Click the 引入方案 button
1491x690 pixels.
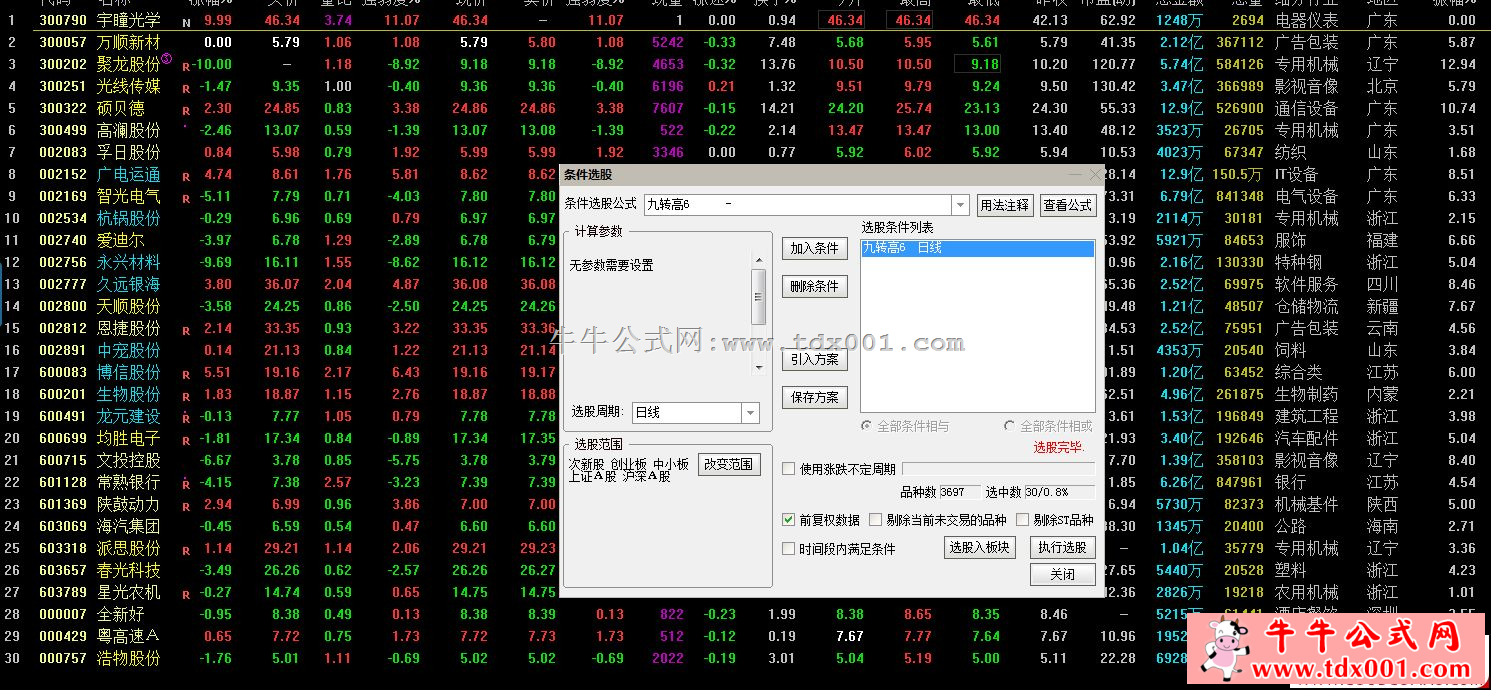point(814,359)
